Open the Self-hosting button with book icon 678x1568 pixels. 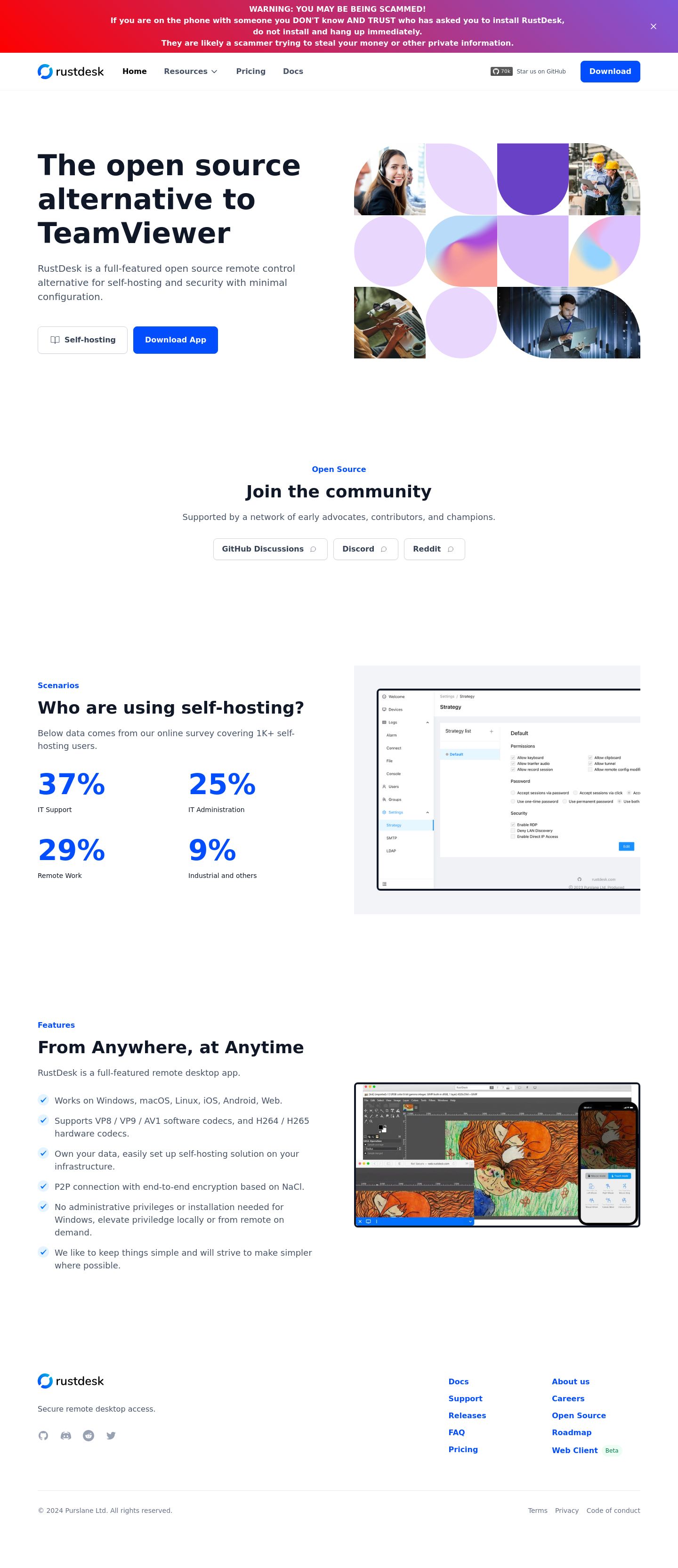pyautogui.click(x=83, y=340)
